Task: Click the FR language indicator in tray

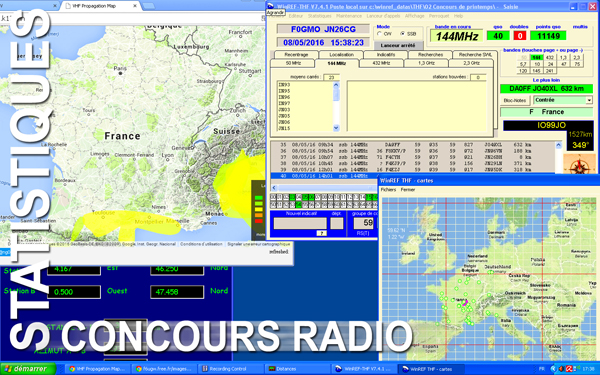Action: [542, 369]
